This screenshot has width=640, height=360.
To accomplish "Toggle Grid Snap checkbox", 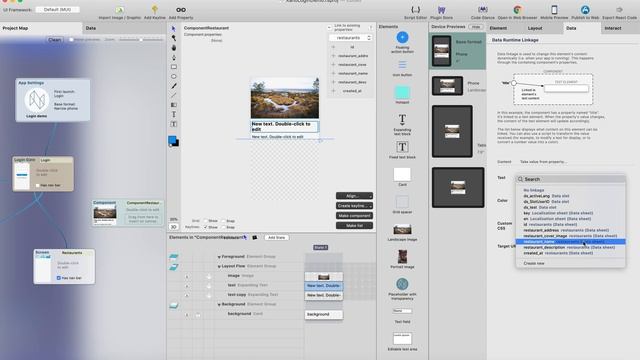I will pos(223,221).
